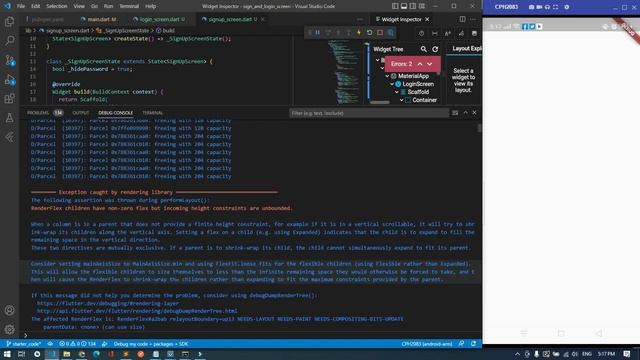Pause the debug session

pos(318,33)
